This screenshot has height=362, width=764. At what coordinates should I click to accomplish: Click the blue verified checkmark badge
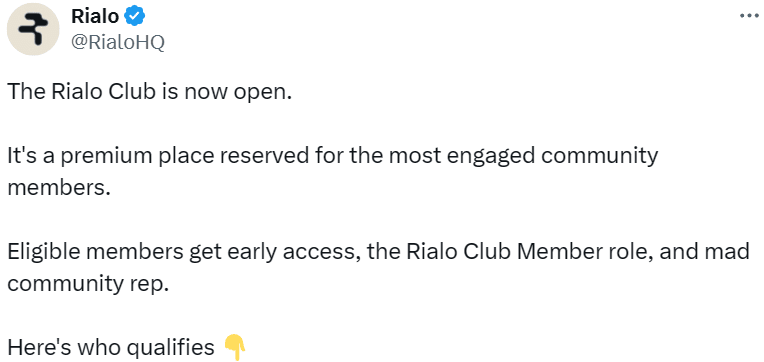pyautogui.click(x=134, y=17)
